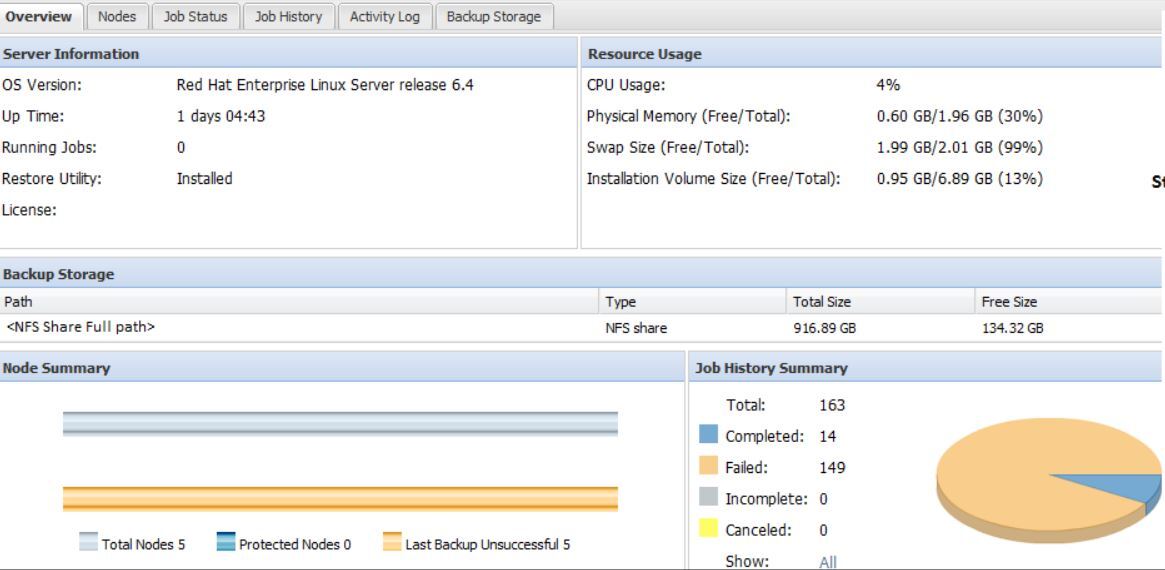Click the blue Completed color swatch

point(708,436)
